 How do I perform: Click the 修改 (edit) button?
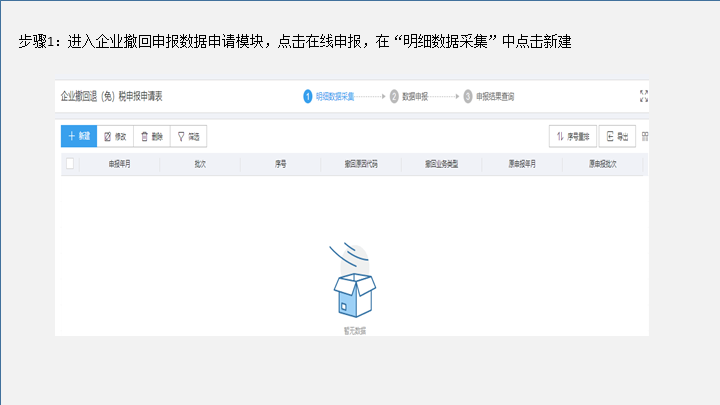(x=115, y=136)
